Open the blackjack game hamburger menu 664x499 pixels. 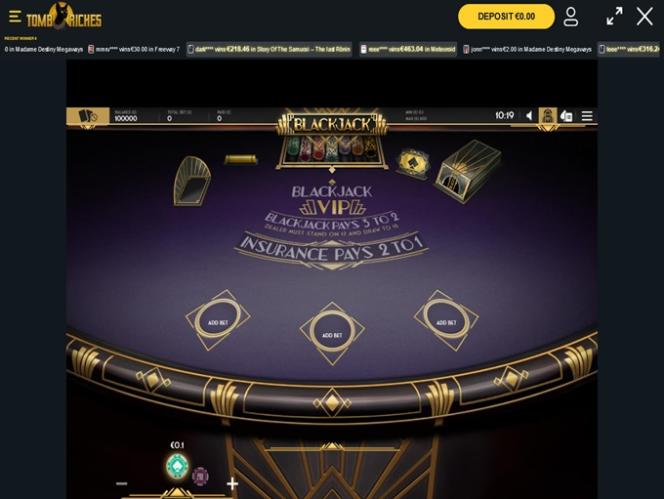click(587, 116)
